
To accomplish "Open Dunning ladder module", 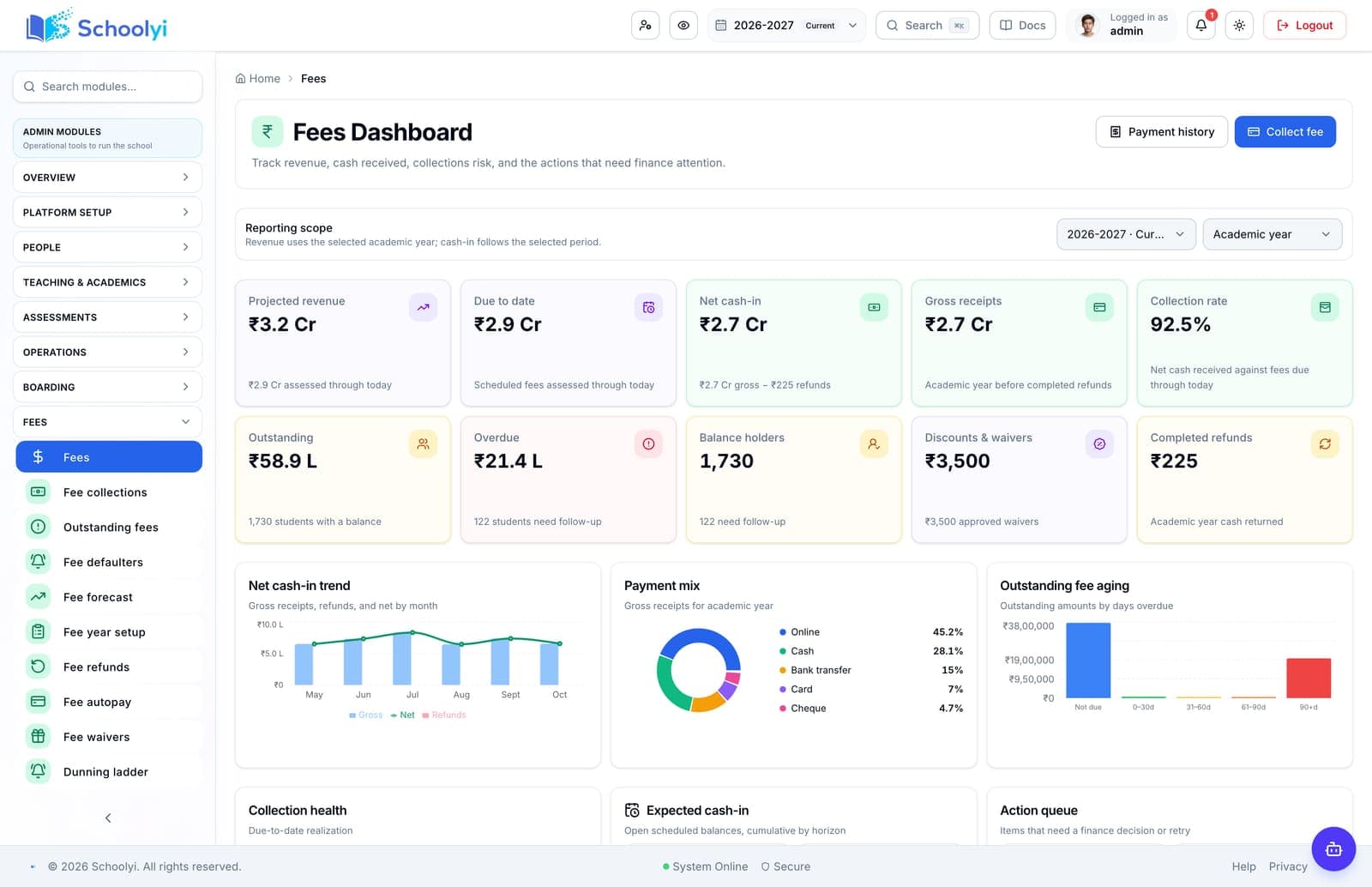I will 109,772.
